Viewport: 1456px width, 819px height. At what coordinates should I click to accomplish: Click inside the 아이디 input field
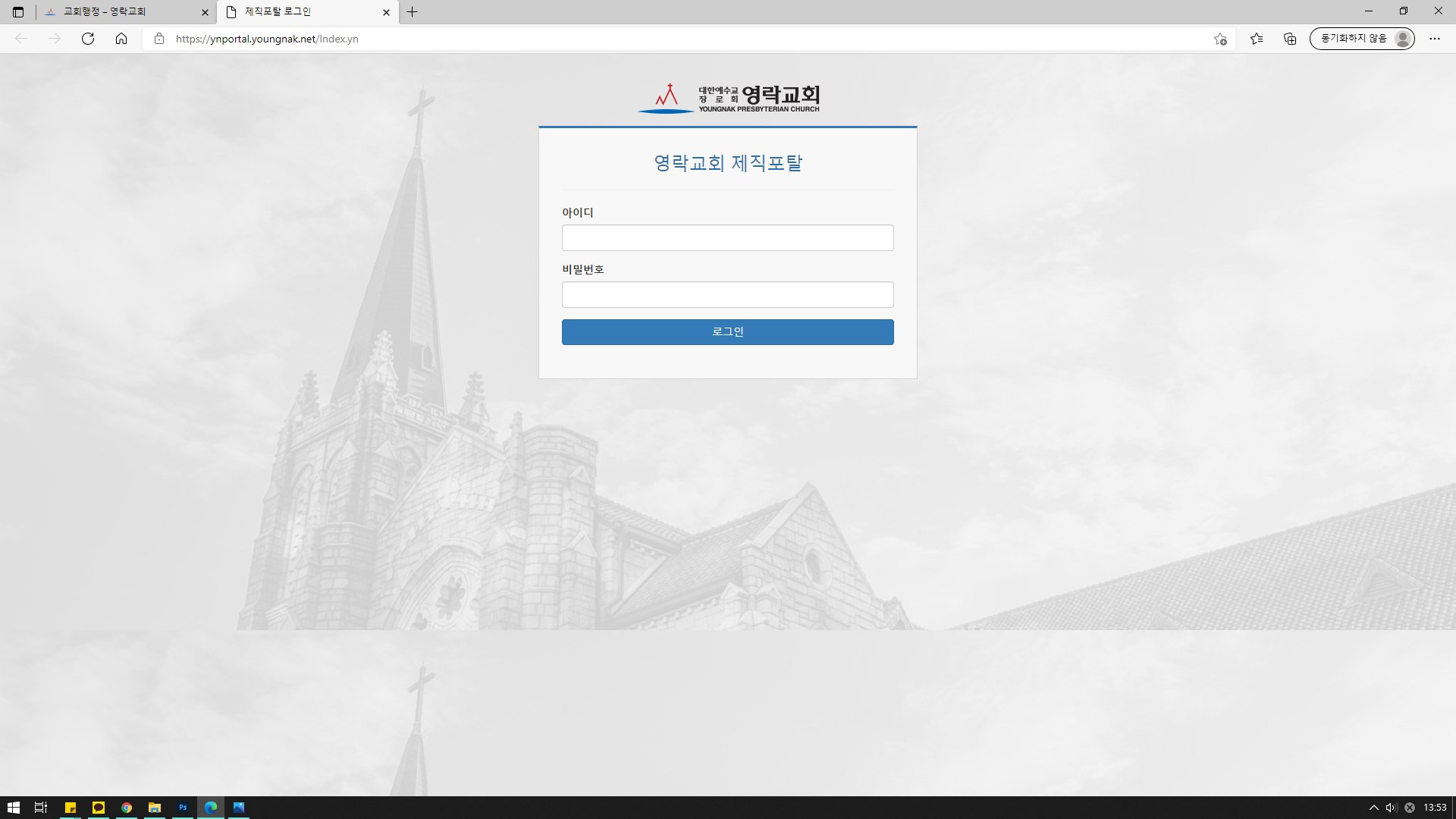coord(727,237)
